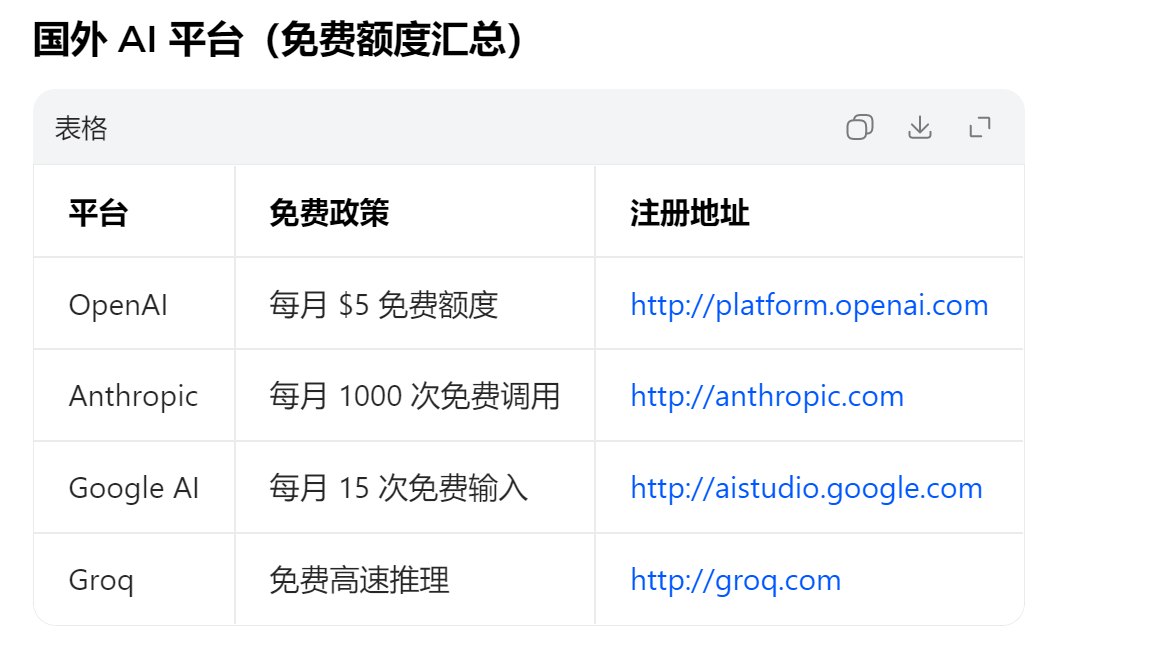
Task: Select the Anthropic table cell
Action: pos(133,396)
